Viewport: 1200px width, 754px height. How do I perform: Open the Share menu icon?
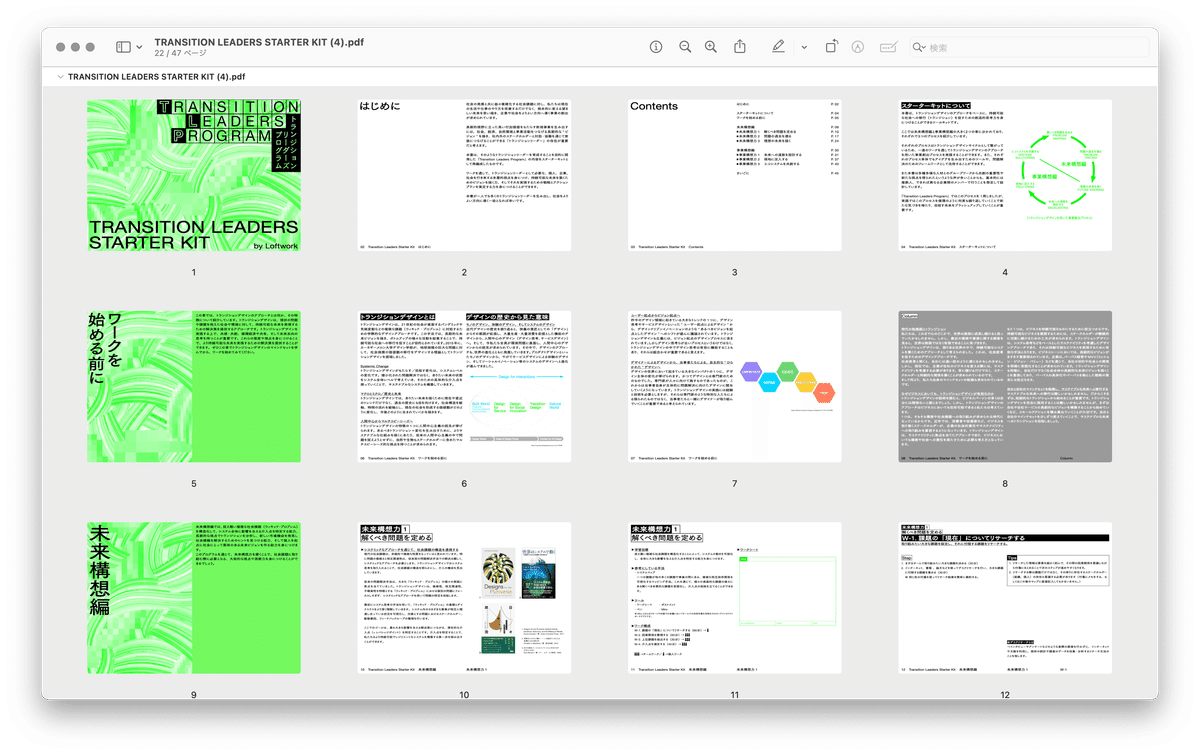pyautogui.click(x=740, y=47)
